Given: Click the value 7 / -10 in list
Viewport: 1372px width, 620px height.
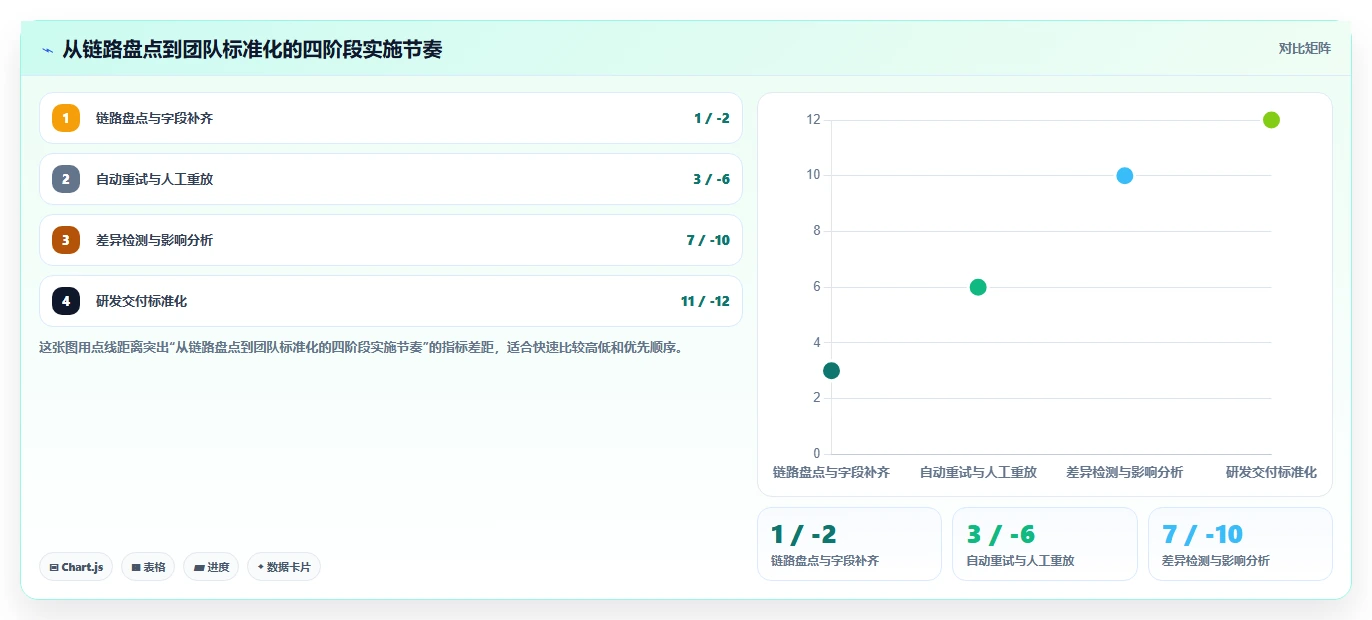Looking at the screenshot, I should coord(708,240).
